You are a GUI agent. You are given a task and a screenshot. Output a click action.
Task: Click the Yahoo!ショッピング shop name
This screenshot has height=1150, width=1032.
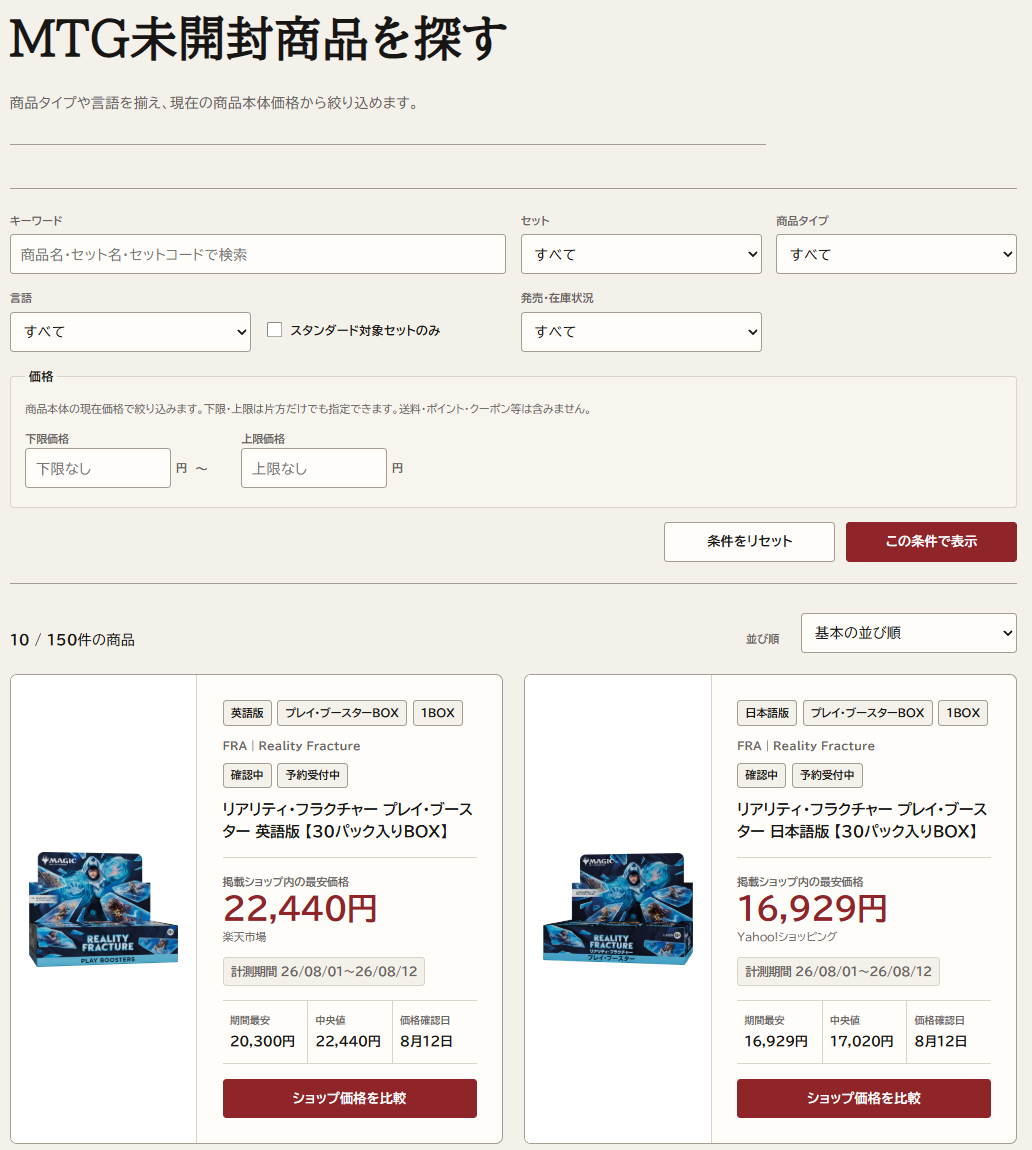click(x=787, y=937)
